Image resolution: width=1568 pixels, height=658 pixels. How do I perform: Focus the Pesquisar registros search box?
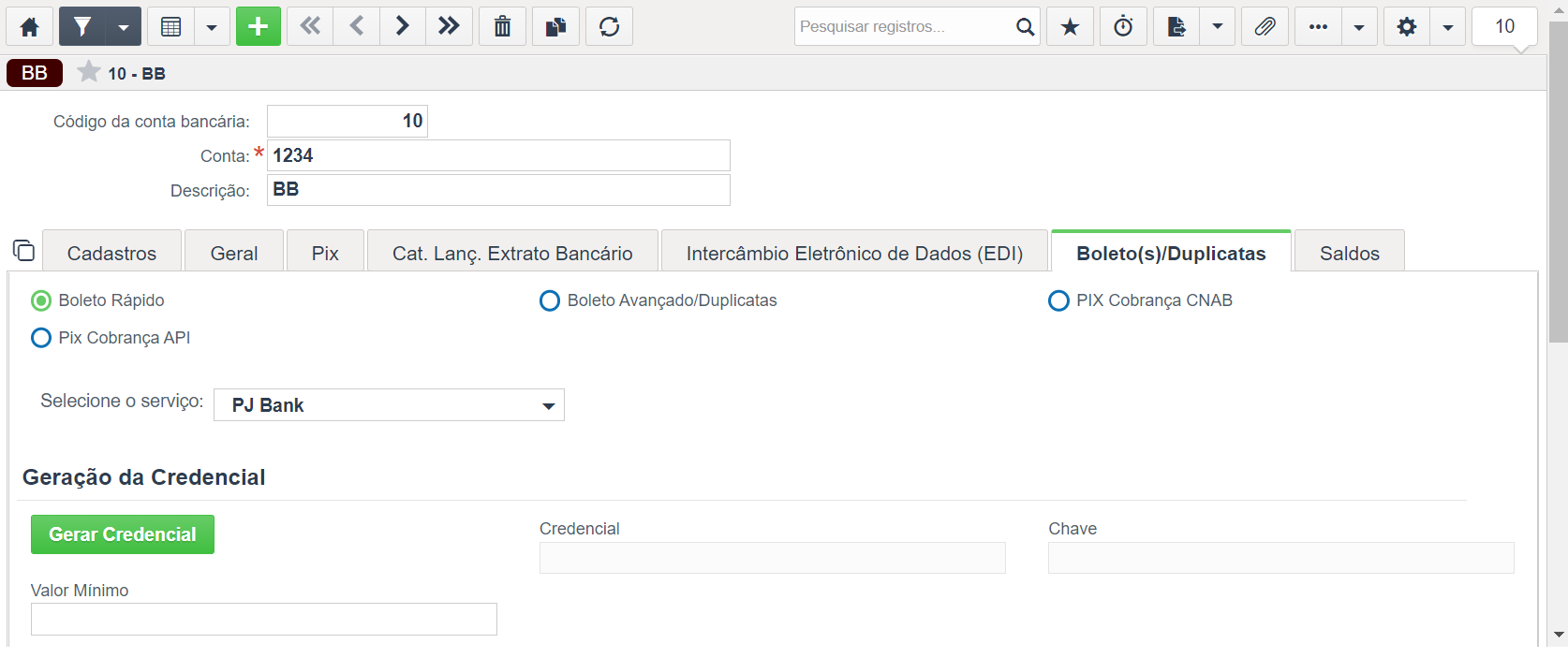click(x=904, y=26)
